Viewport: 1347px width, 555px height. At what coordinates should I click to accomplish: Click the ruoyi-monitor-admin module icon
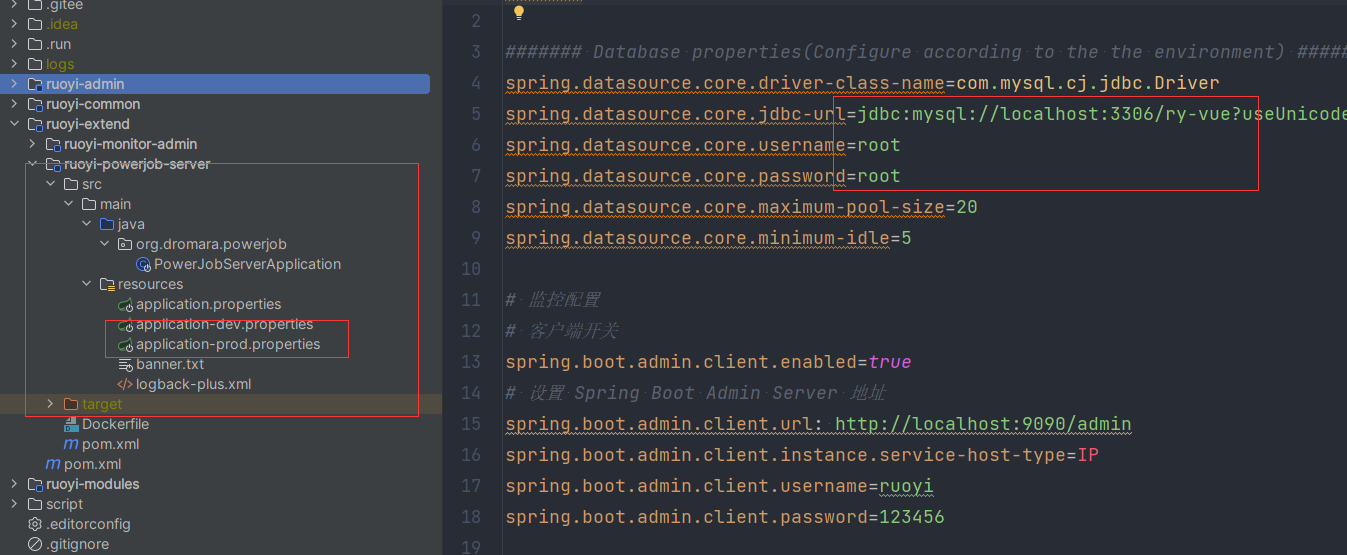tap(54, 144)
